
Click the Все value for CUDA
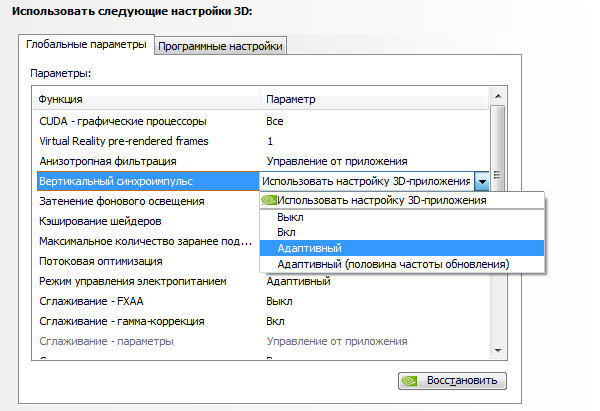pos(275,121)
